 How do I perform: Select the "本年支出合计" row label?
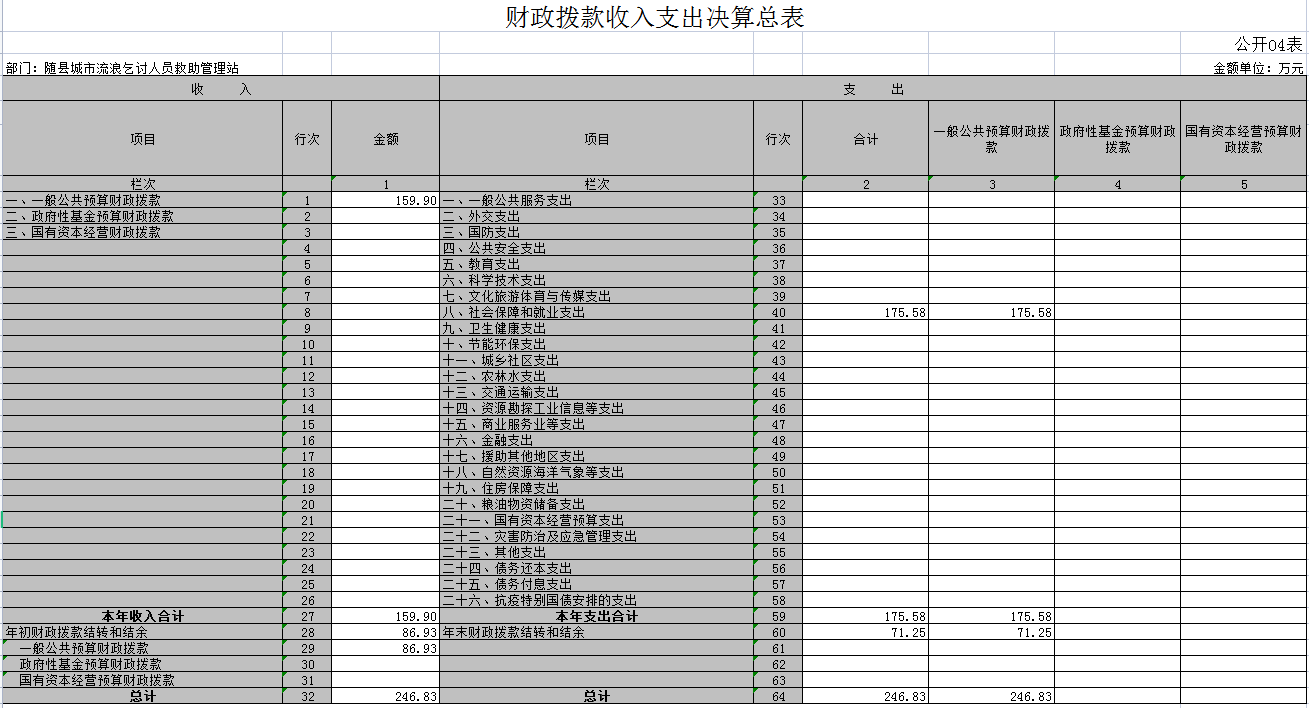pyautogui.click(x=597, y=616)
